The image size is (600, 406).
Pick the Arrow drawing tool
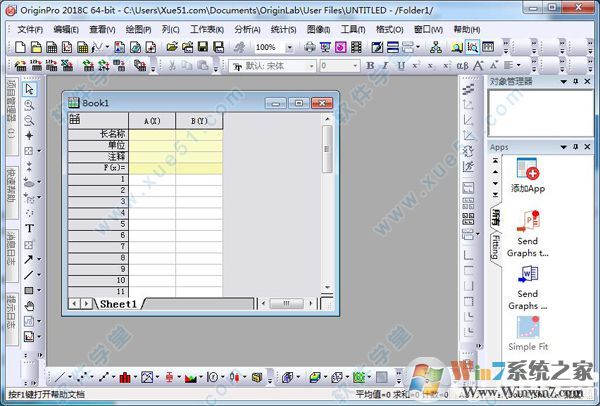[x=29, y=259]
